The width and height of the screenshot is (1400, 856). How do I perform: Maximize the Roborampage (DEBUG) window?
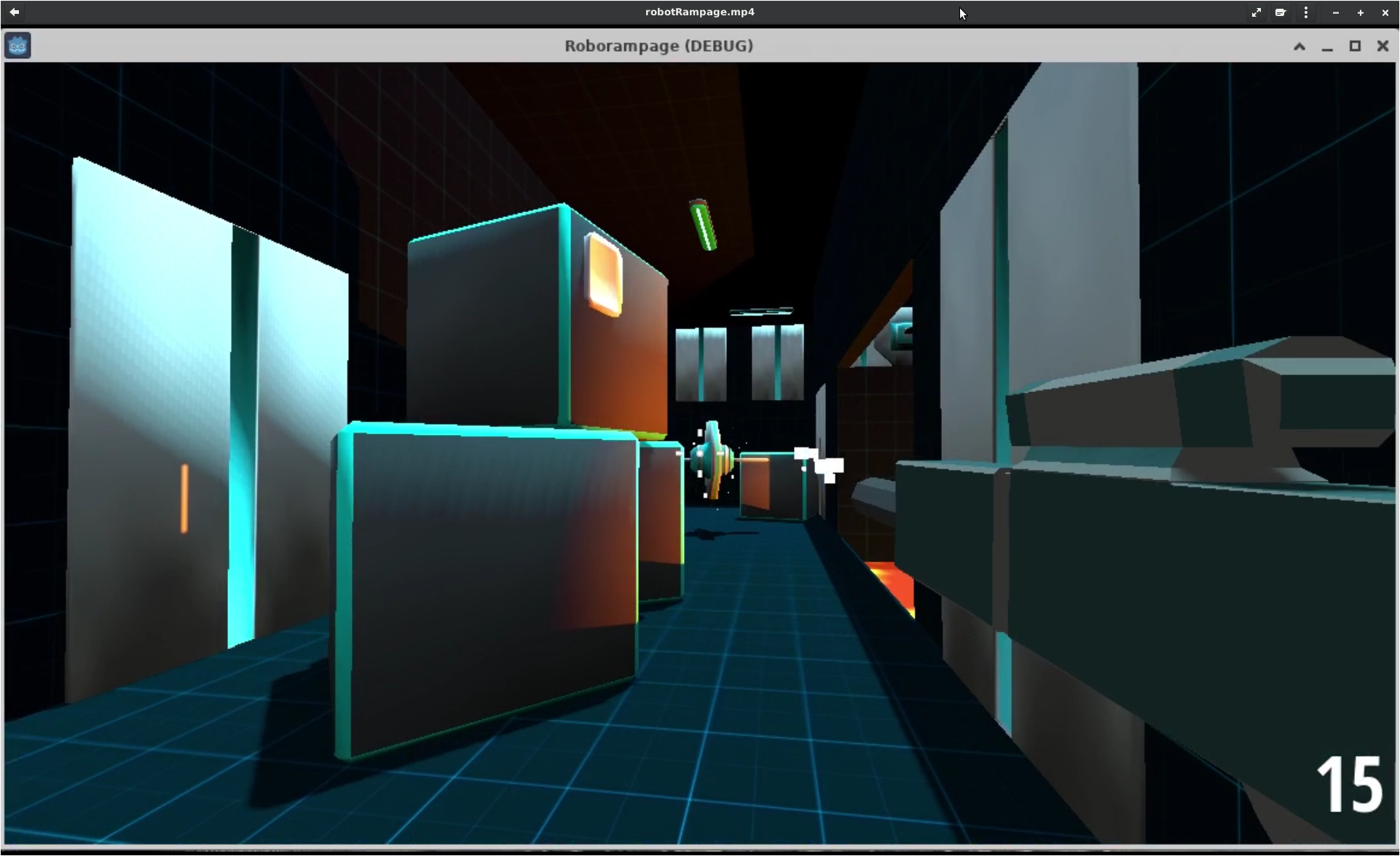1355,46
